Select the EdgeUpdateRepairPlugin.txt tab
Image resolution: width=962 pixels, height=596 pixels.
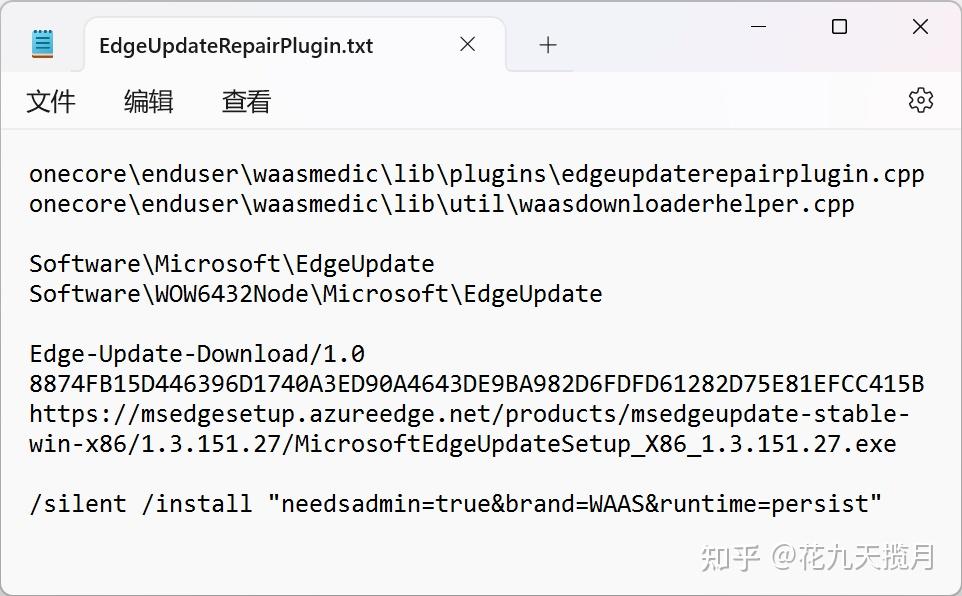click(235, 44)
